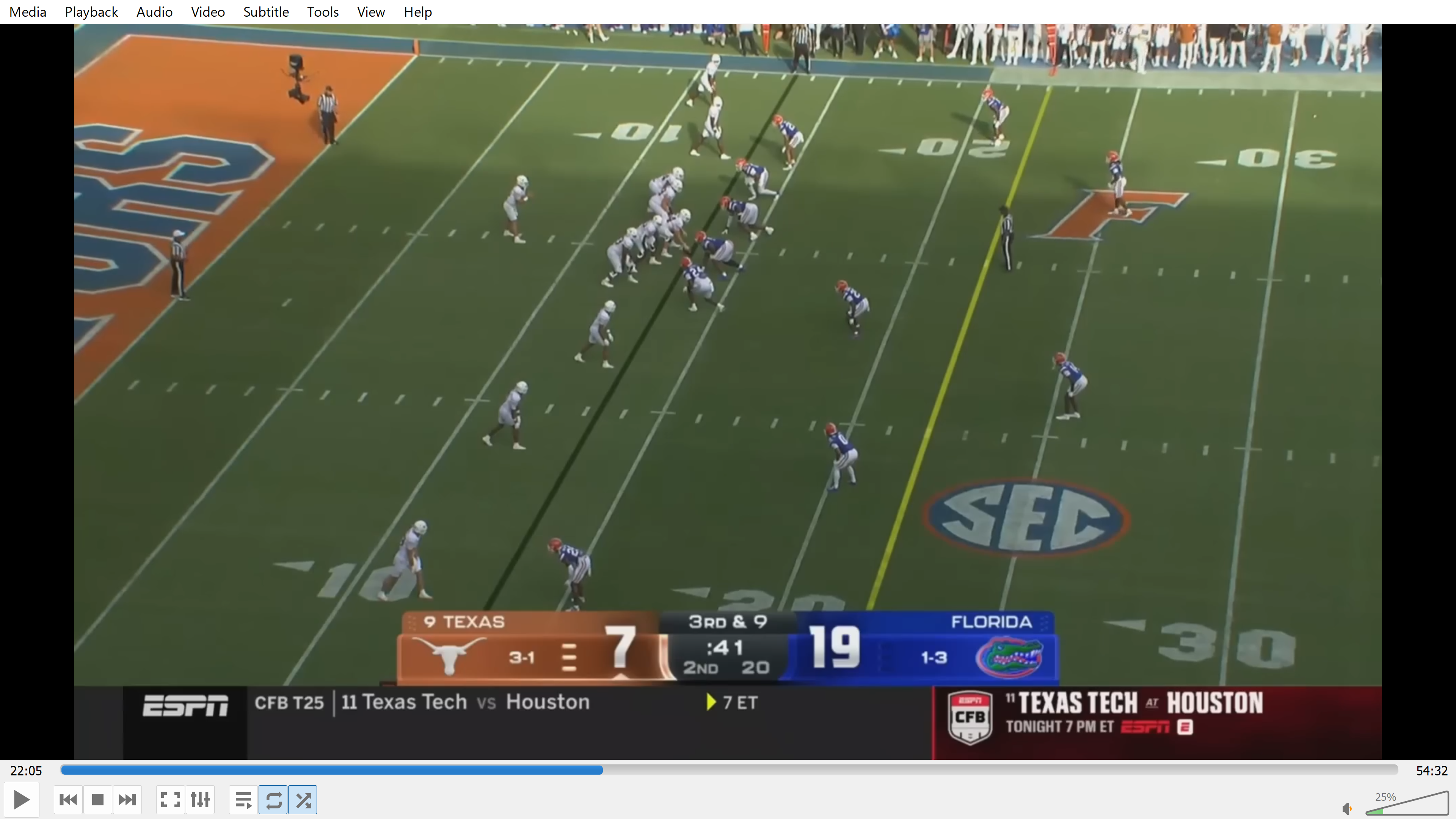This screenshot has height=819, width=1456.
Task: Expand the Tools menu
Action: point(323,12)
